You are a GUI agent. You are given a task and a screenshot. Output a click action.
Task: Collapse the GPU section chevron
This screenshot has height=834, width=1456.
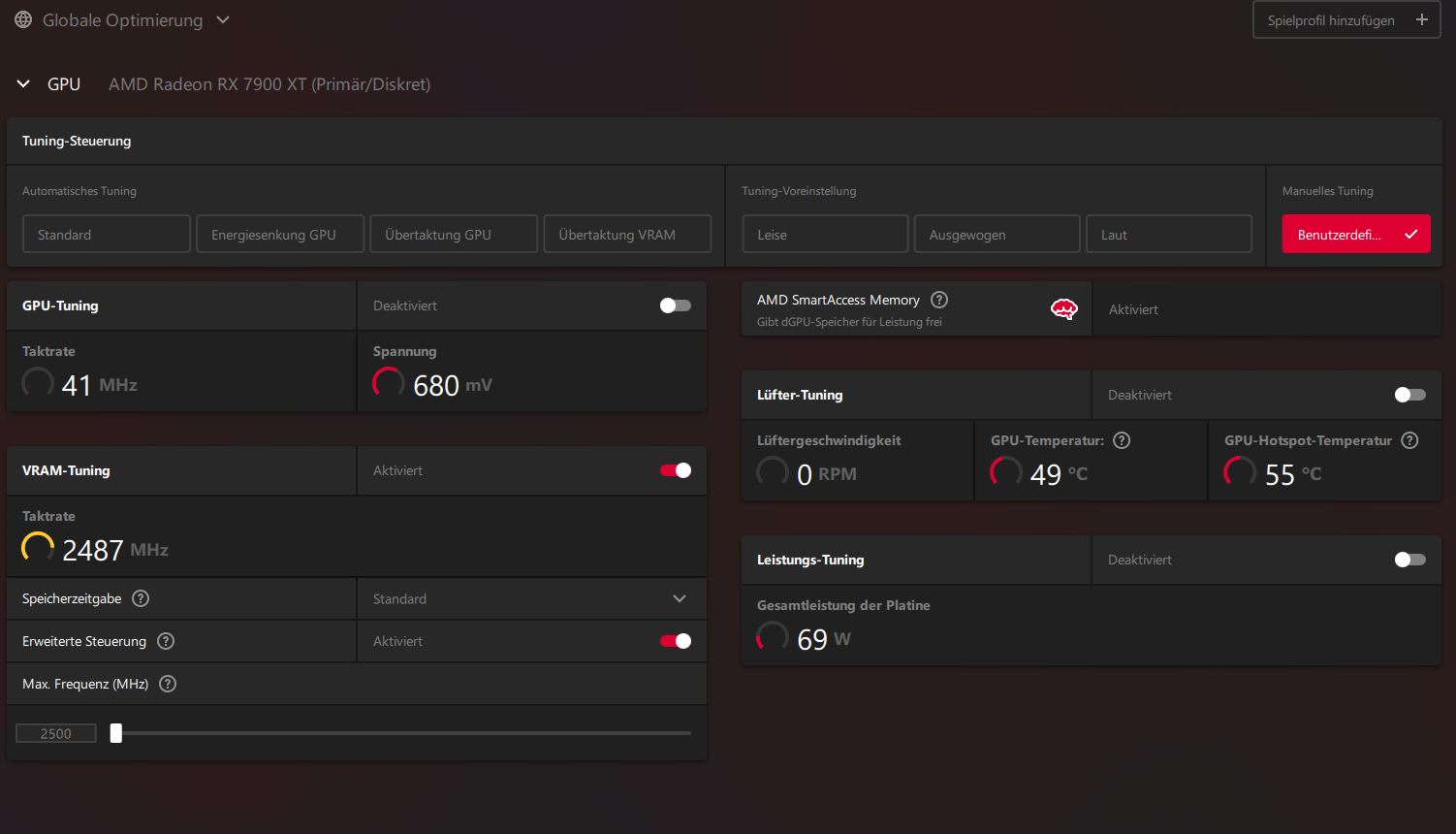(x=23, y=84)
